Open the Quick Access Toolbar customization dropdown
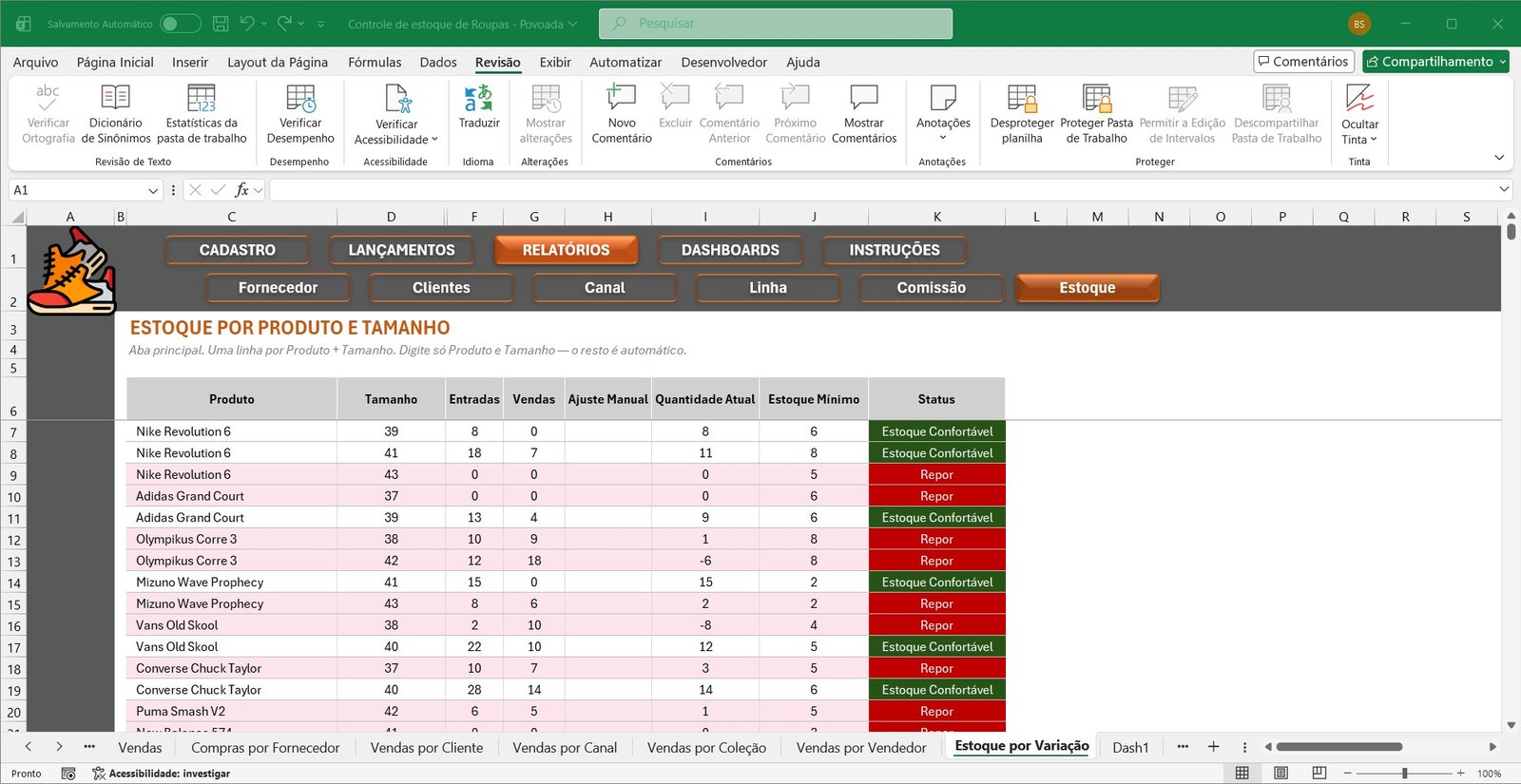The image size is (1521, 784). [320, 24]
